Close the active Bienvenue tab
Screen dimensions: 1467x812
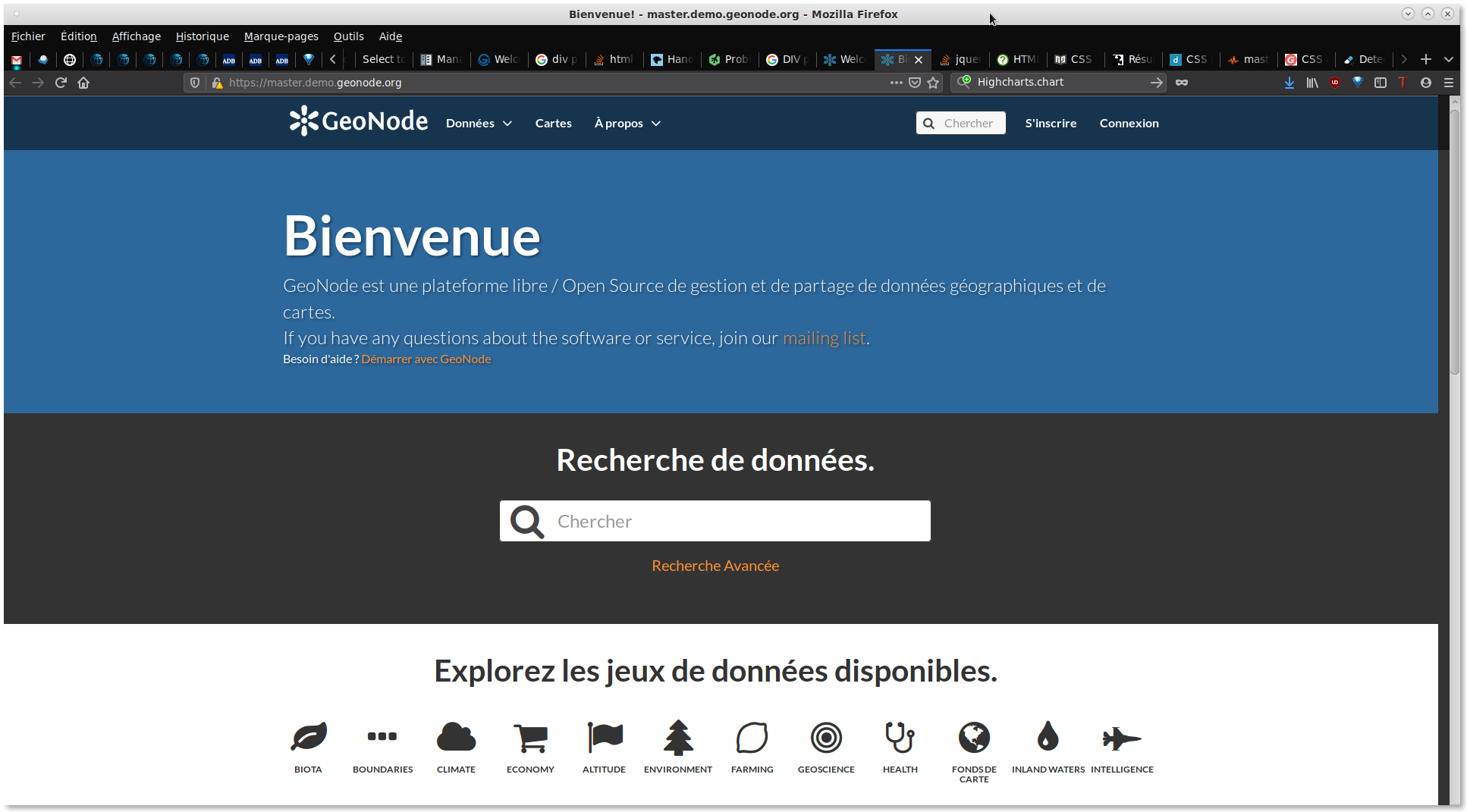point(919,59)
